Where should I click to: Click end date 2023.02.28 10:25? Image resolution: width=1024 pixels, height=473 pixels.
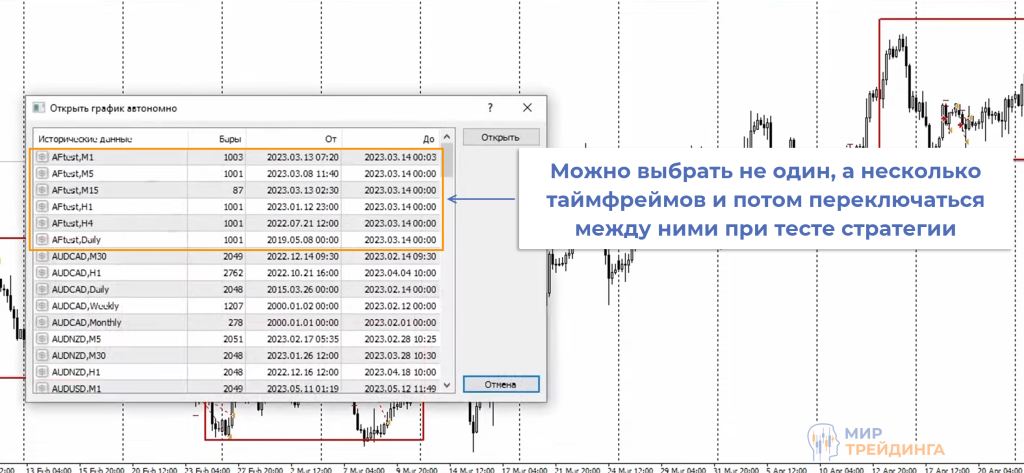click(400, 338)
